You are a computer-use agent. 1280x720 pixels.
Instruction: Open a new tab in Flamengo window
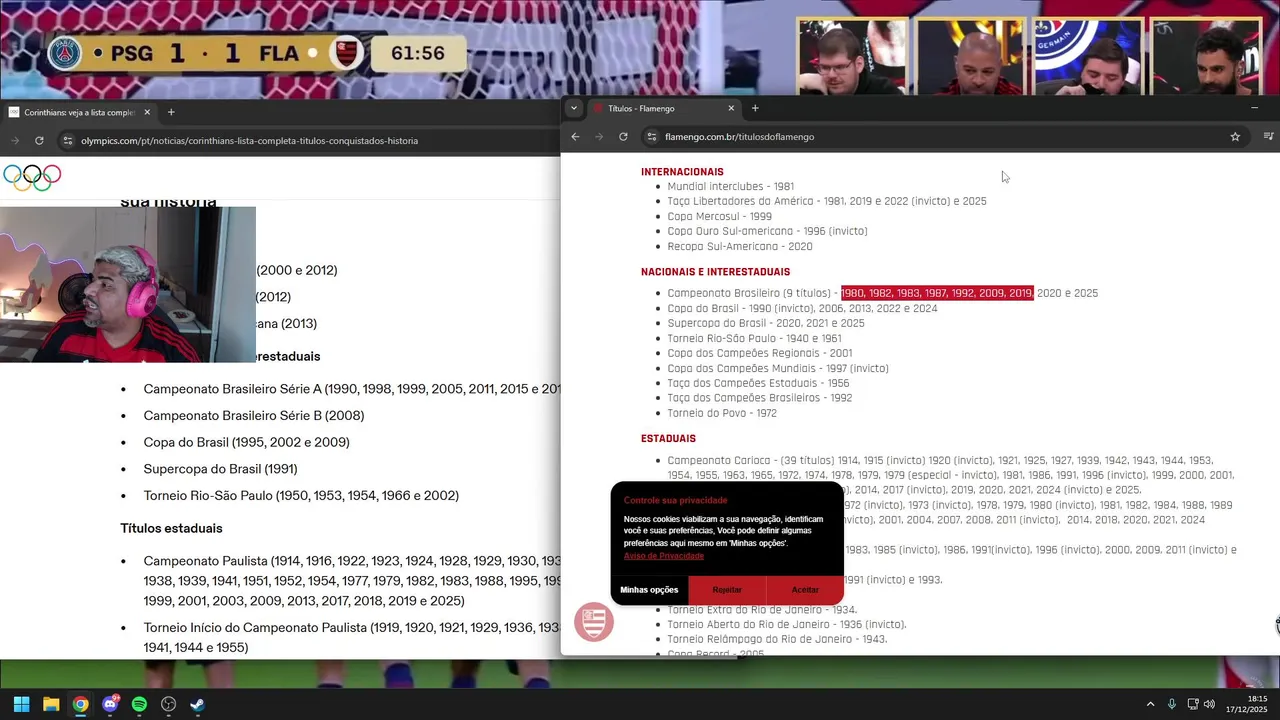pos(755,108)
